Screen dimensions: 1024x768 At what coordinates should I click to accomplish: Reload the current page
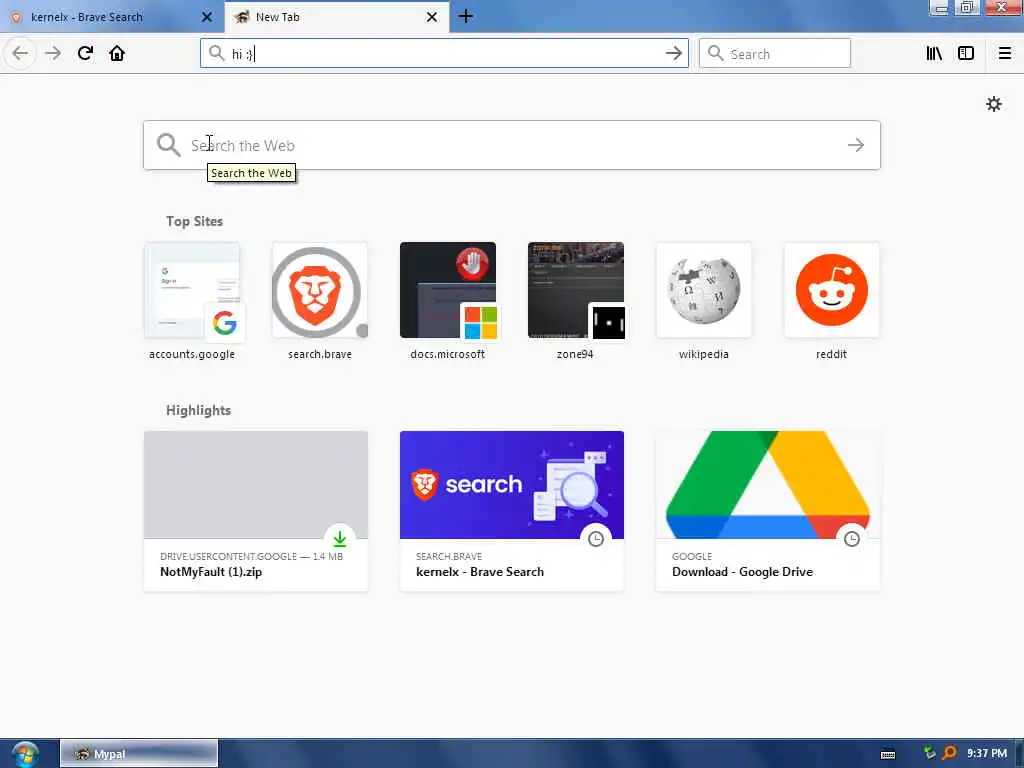(x=85, y=53)
